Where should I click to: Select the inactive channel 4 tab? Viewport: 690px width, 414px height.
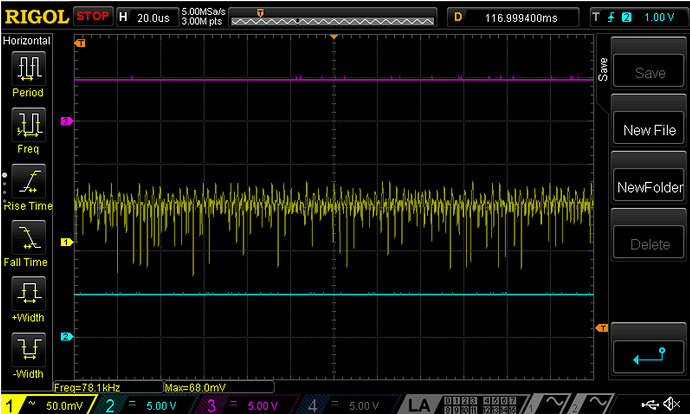pyautogui.click(x=349, y=405)
